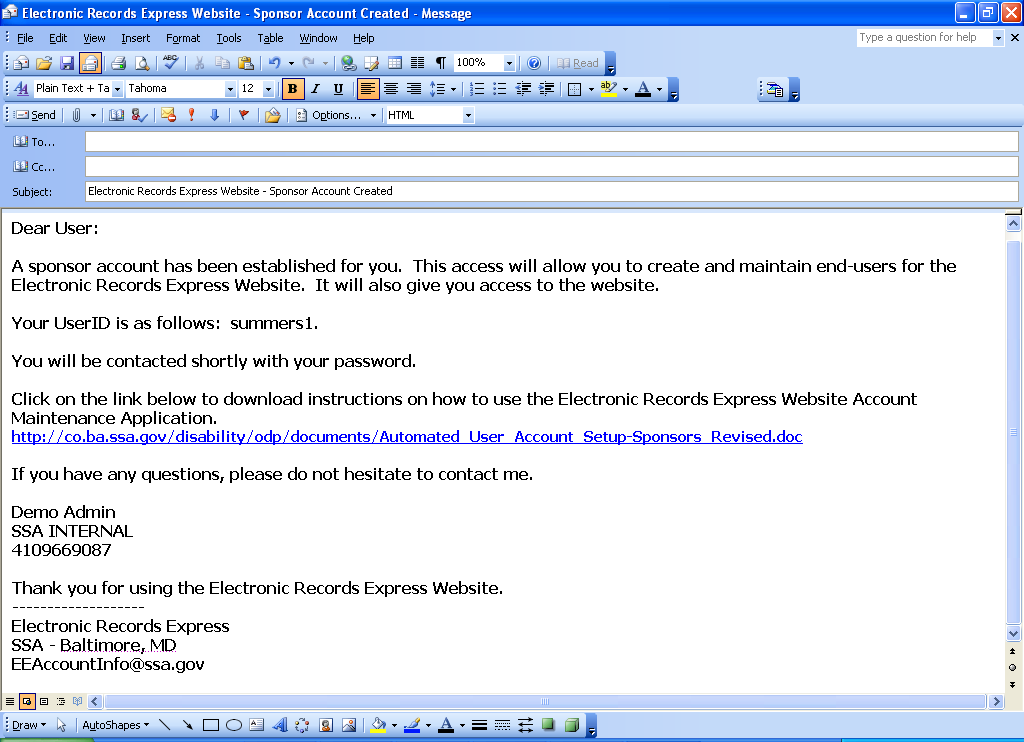Viewport: 1024px width, 742px height.
Task: Select the Oval drawing tool
Action: tap(234, 725)
